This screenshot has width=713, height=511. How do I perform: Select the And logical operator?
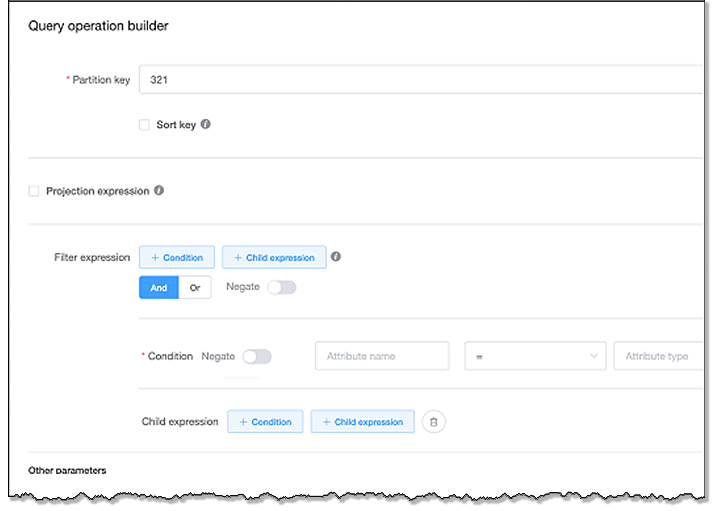[159, 288]
